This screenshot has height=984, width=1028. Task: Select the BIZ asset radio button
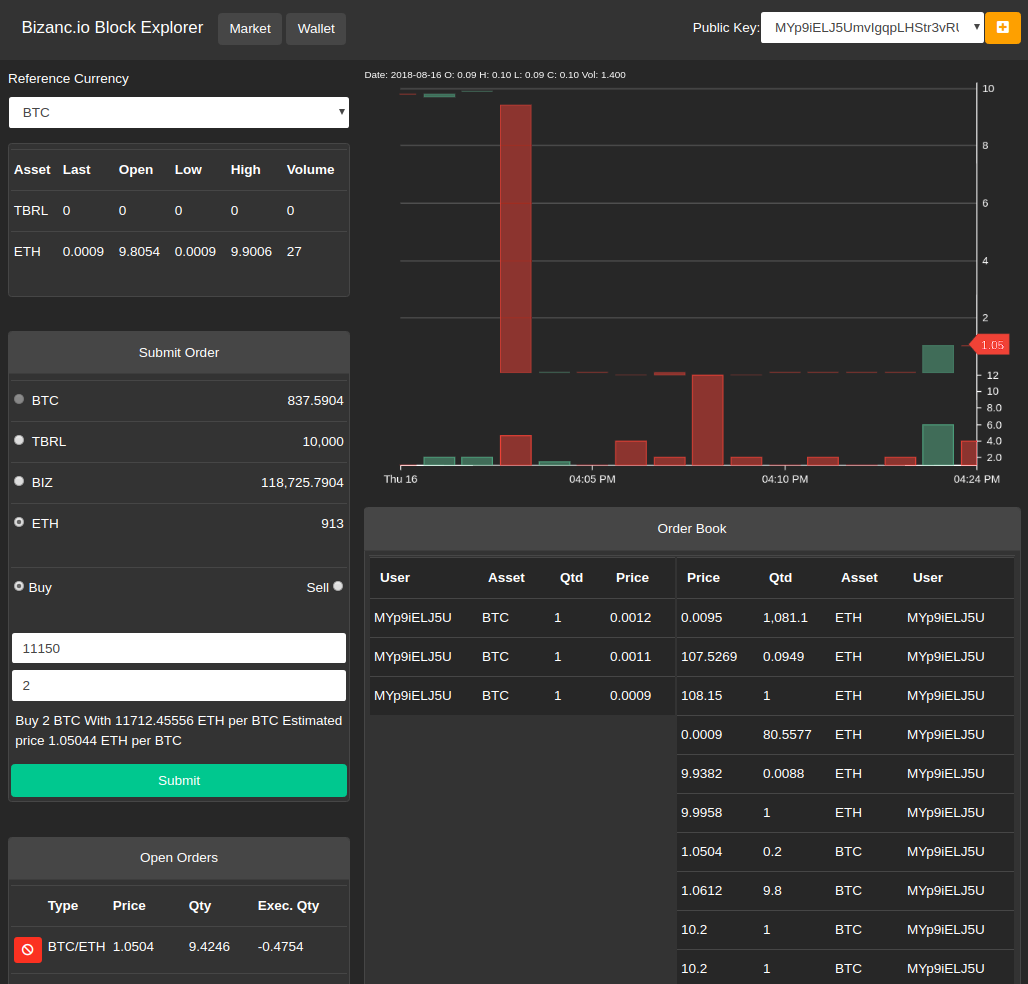(x=19, y=481)
